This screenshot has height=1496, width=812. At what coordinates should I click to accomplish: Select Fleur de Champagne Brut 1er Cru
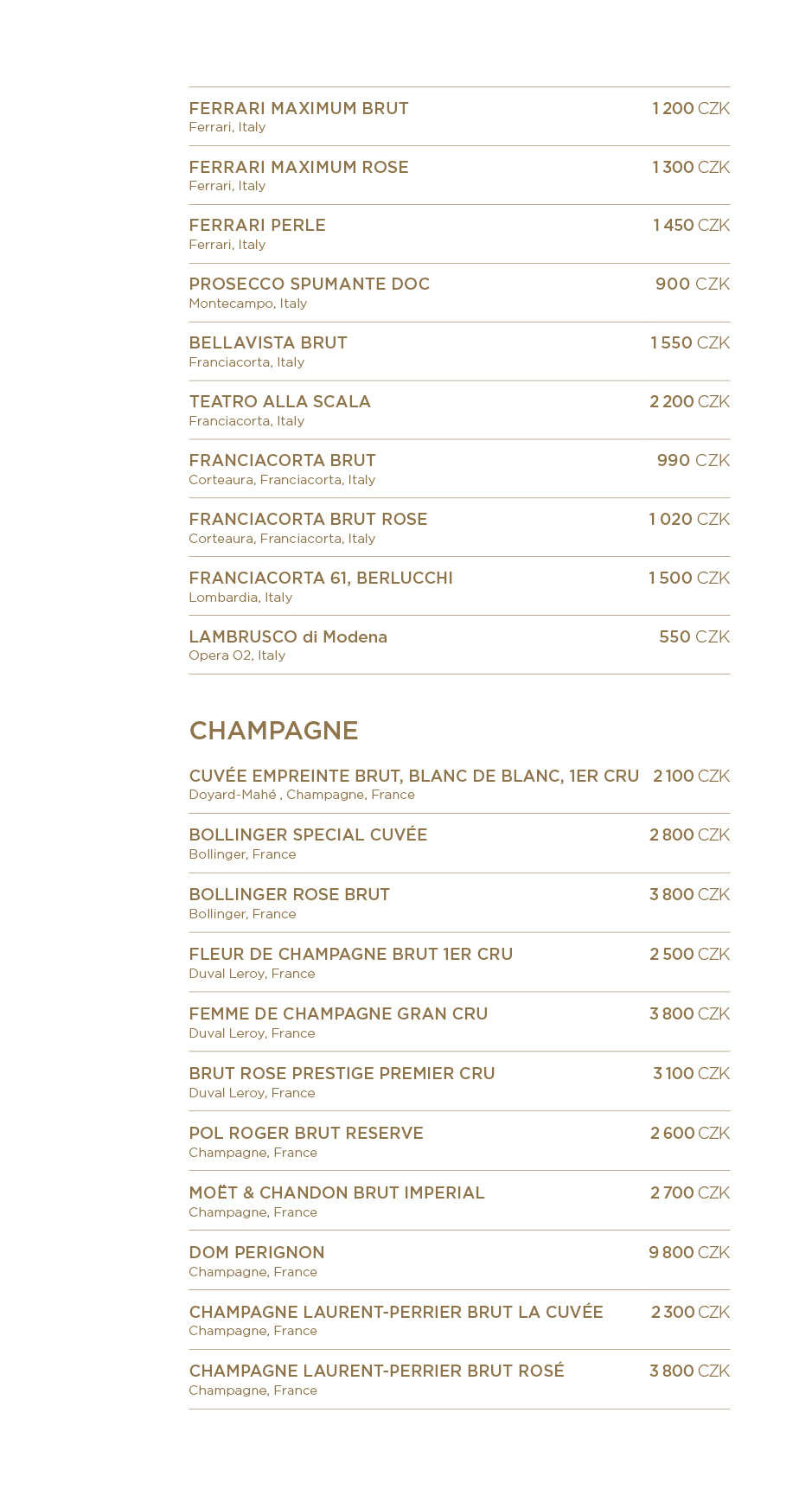[x=459, y=962]
